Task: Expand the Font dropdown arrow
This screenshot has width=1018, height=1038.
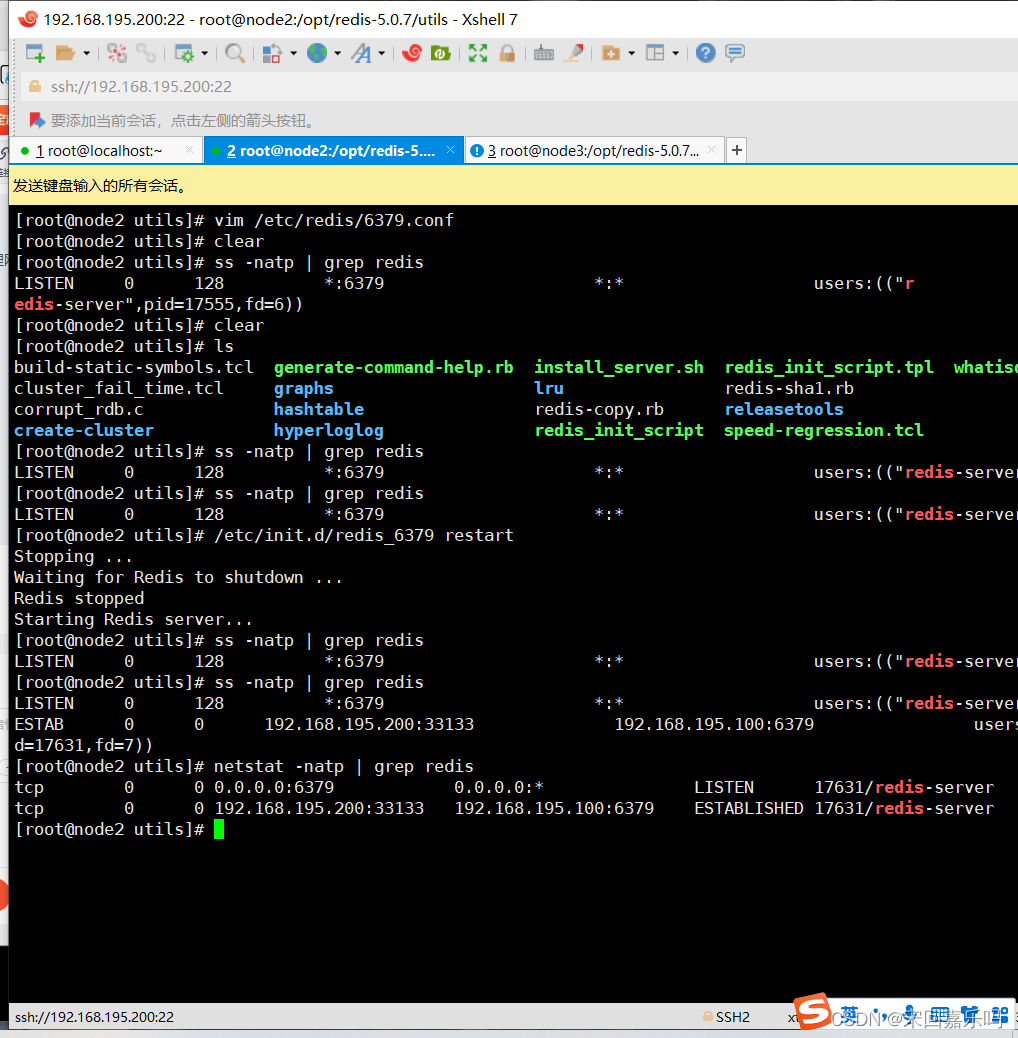Action: tap(382, 53)
